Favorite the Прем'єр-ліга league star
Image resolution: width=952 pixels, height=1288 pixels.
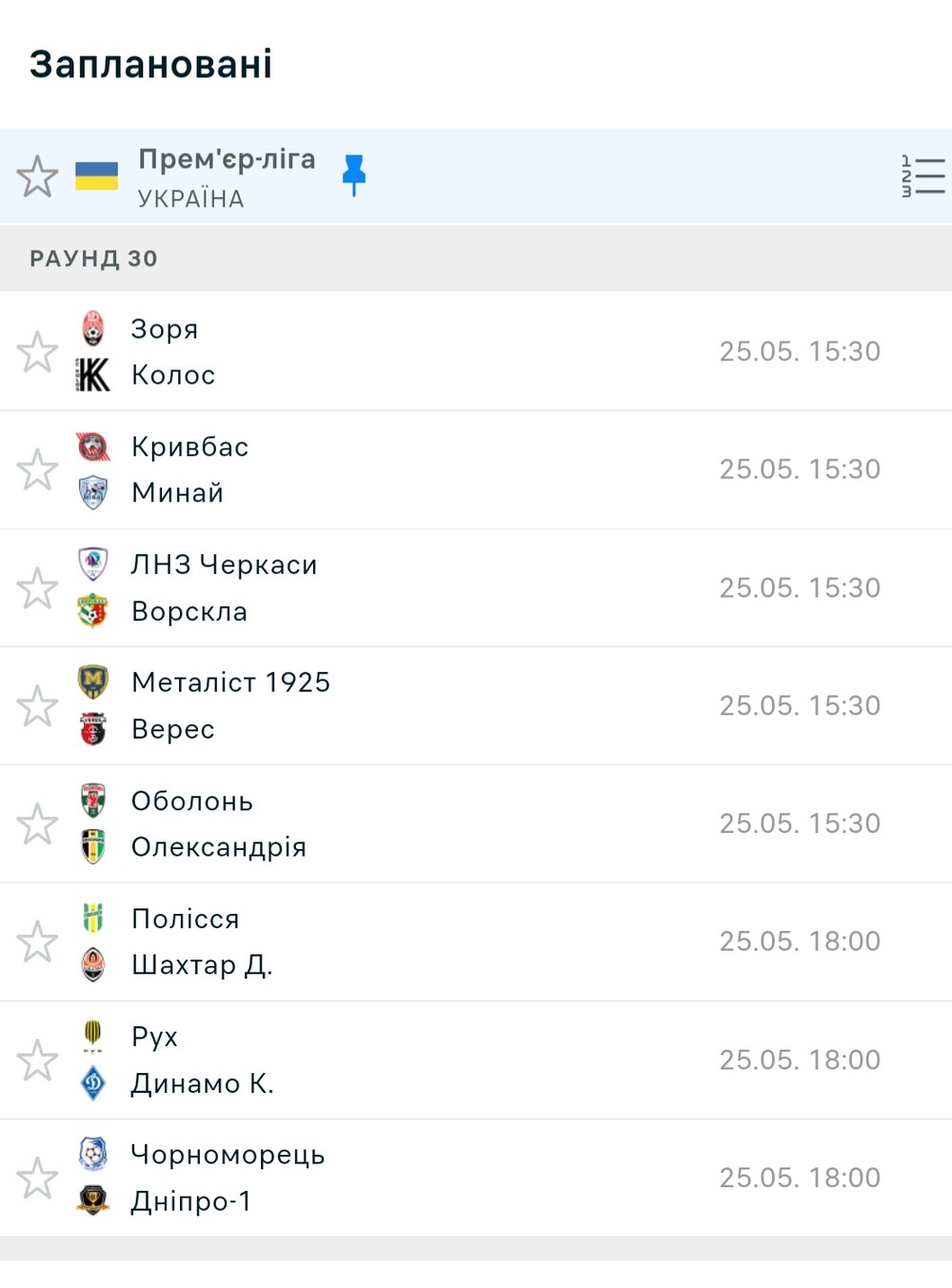point(37,176)
